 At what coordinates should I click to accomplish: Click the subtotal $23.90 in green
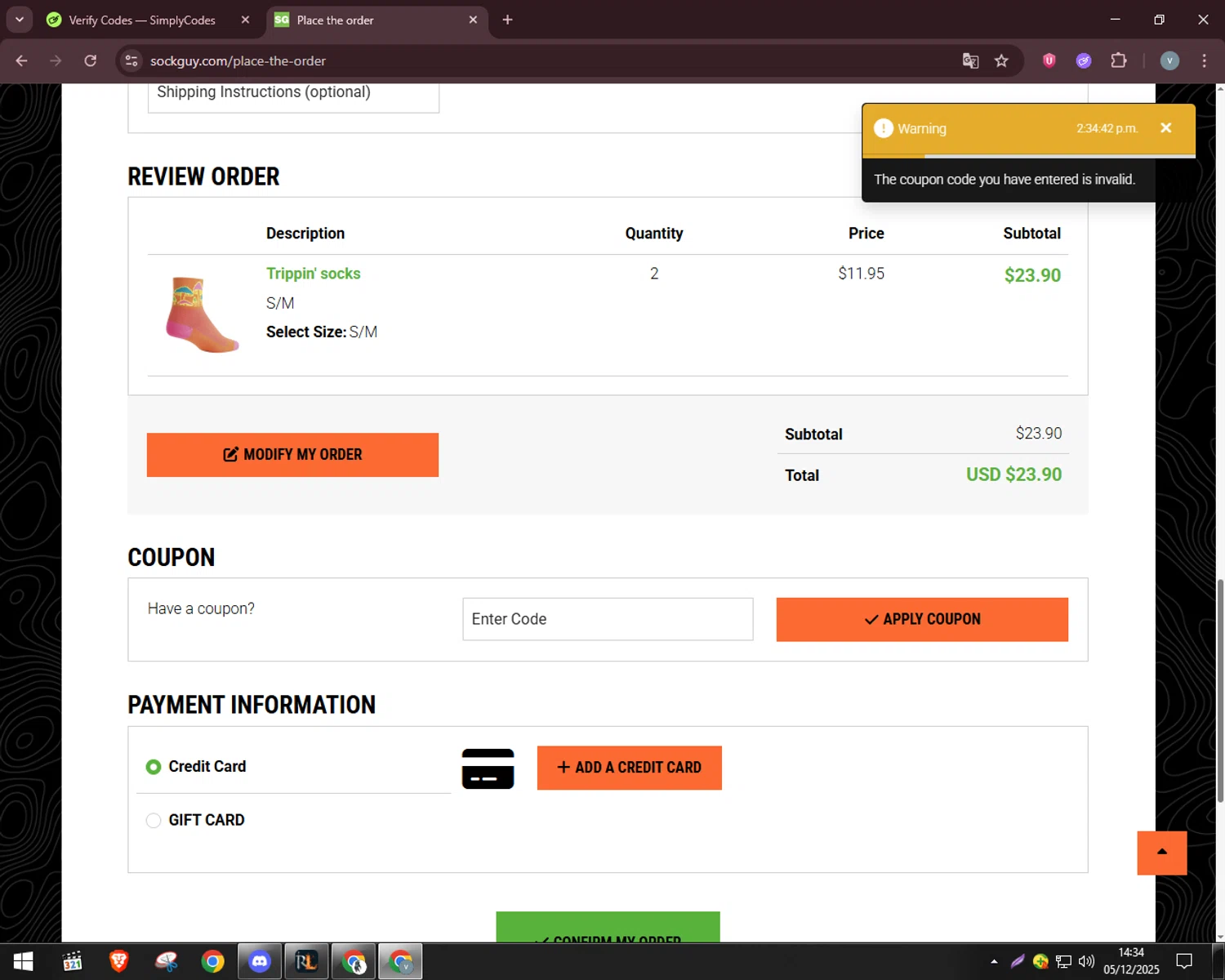tap(1032, 275)
